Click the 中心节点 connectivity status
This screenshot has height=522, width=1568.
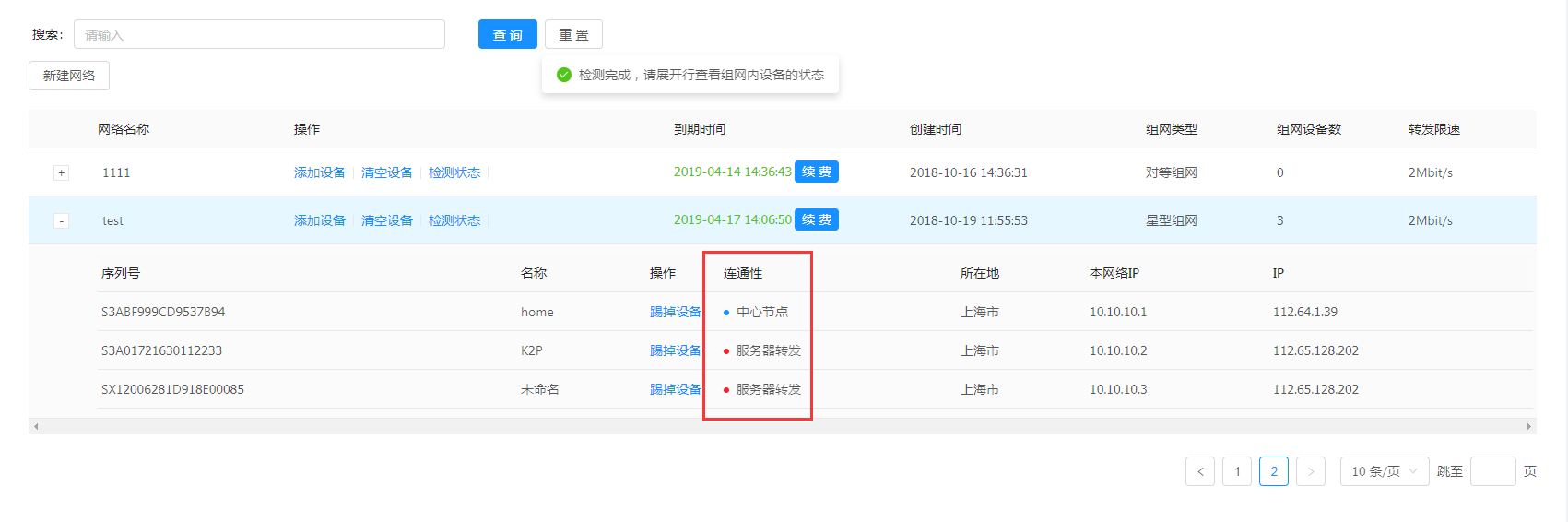point(762,312)
